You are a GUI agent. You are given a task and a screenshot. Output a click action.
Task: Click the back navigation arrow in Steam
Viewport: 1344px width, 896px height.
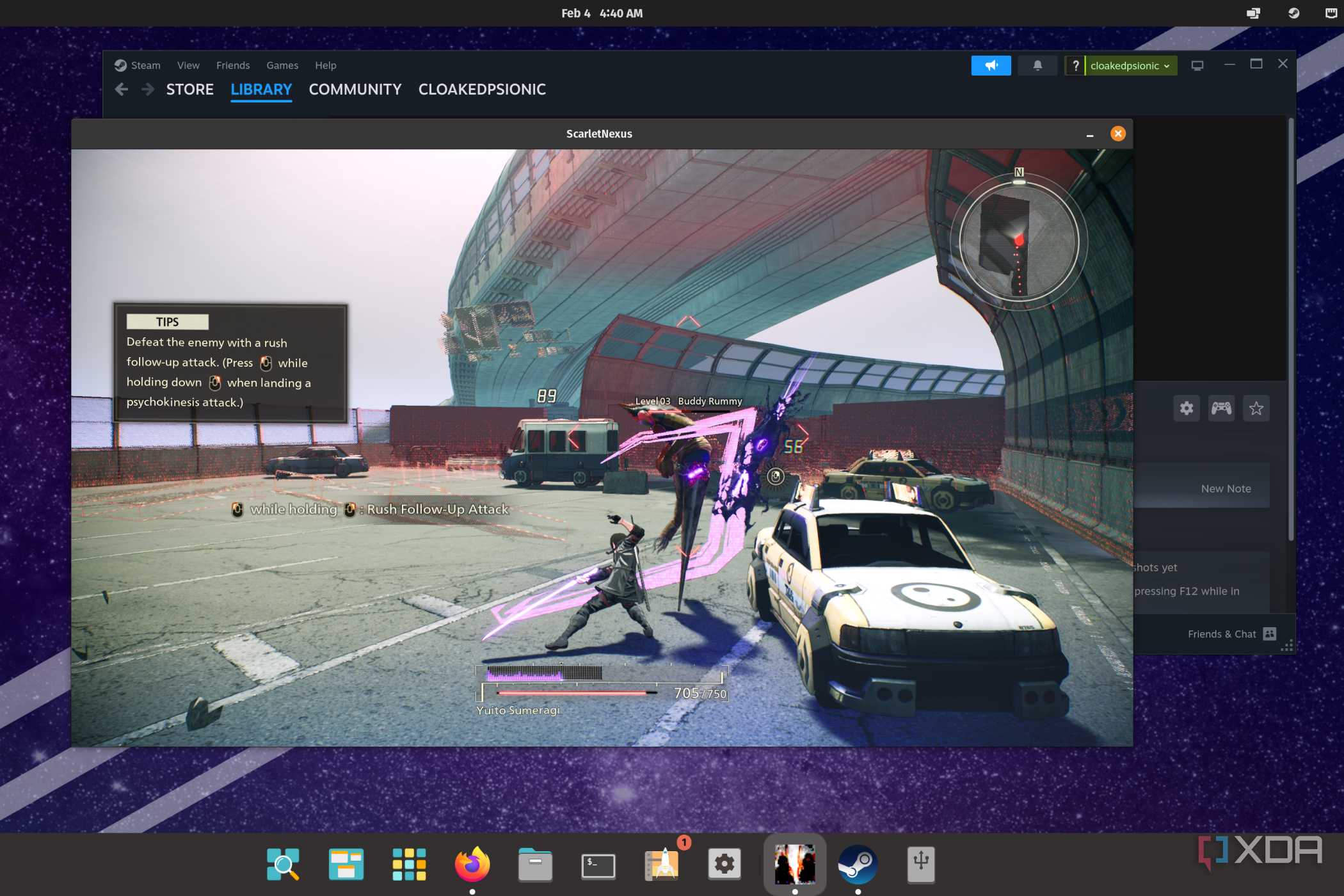click(x=122, y=90)
